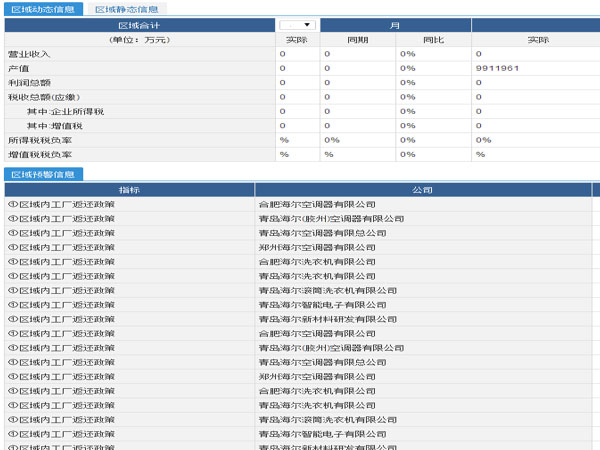Image resolution: width=600 pixels, height=450 pixels.
Task: Select the 其中:企业所得税 row label
Action: pyautogui.click(x=65, y=112)
